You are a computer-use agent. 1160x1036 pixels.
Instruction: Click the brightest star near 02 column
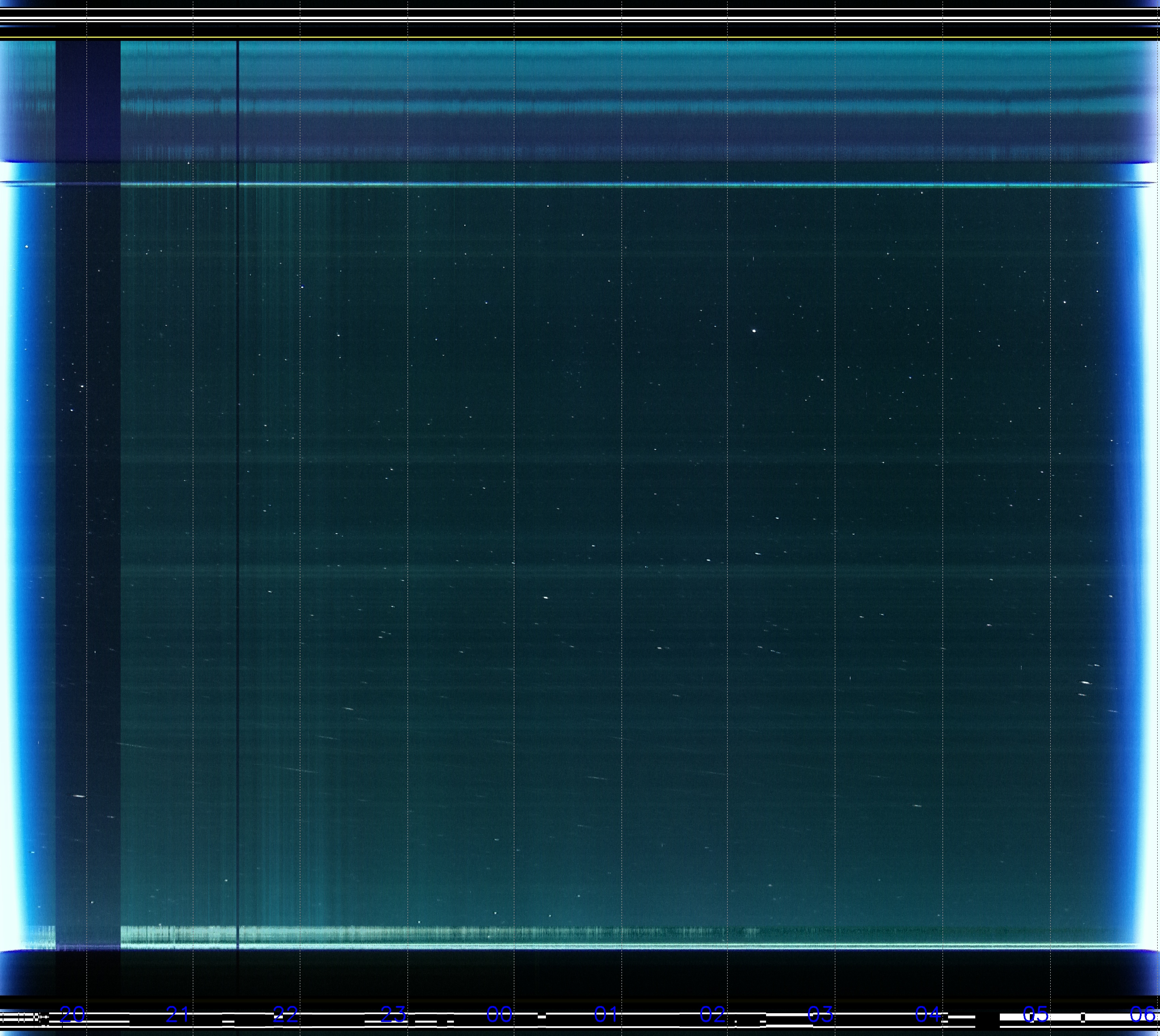(x=754, y=330)
